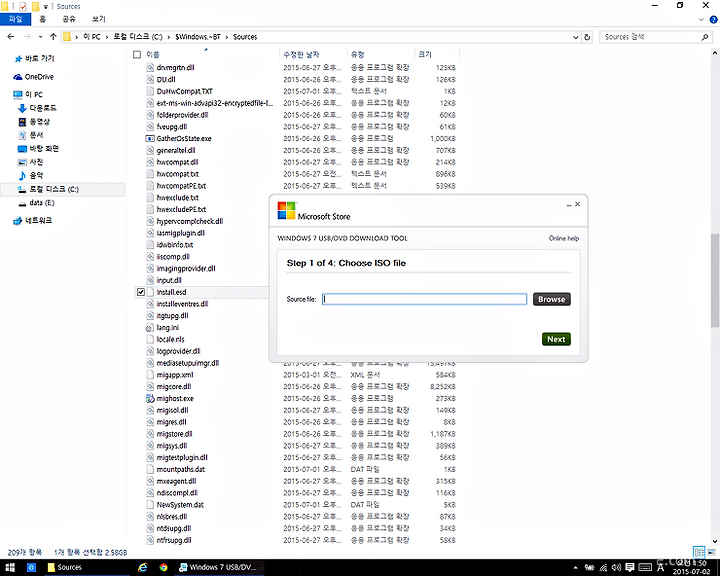Open Internet Explorer in taskbar

pos(143,567)
